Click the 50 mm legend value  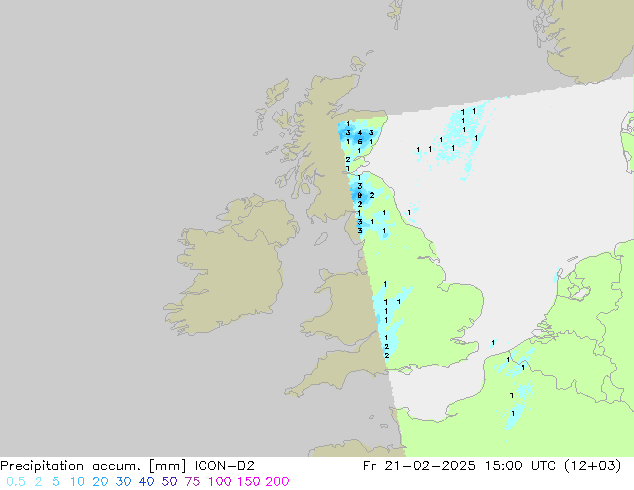coord(169,482)
